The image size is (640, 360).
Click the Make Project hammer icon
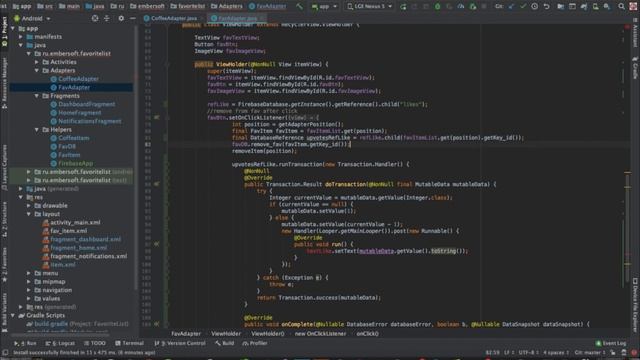pyautogui.click(x=300, y=6)
